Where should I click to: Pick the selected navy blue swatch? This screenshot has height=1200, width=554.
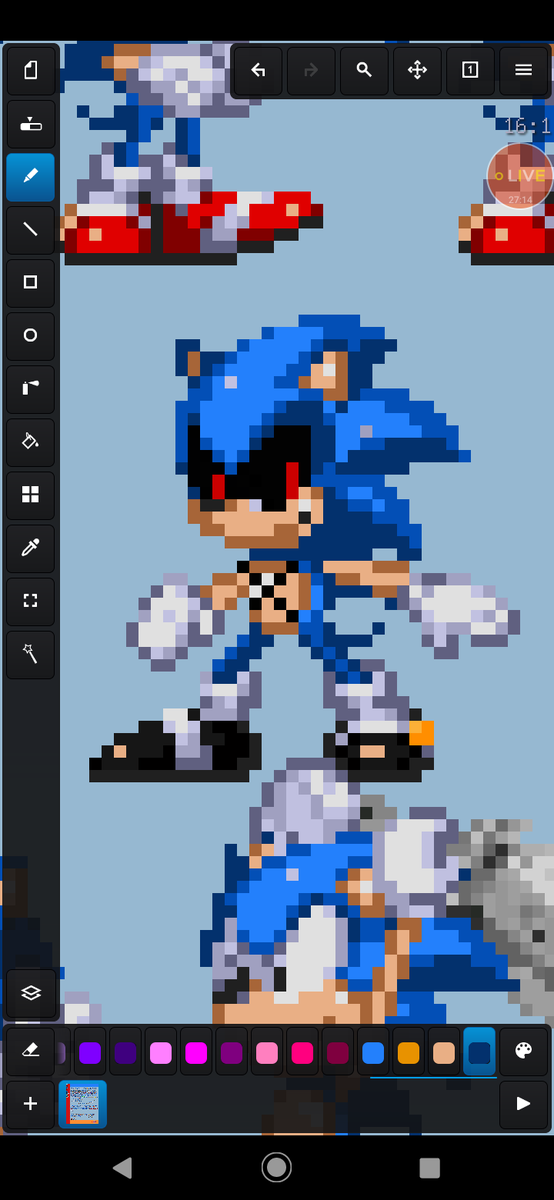479,1052
